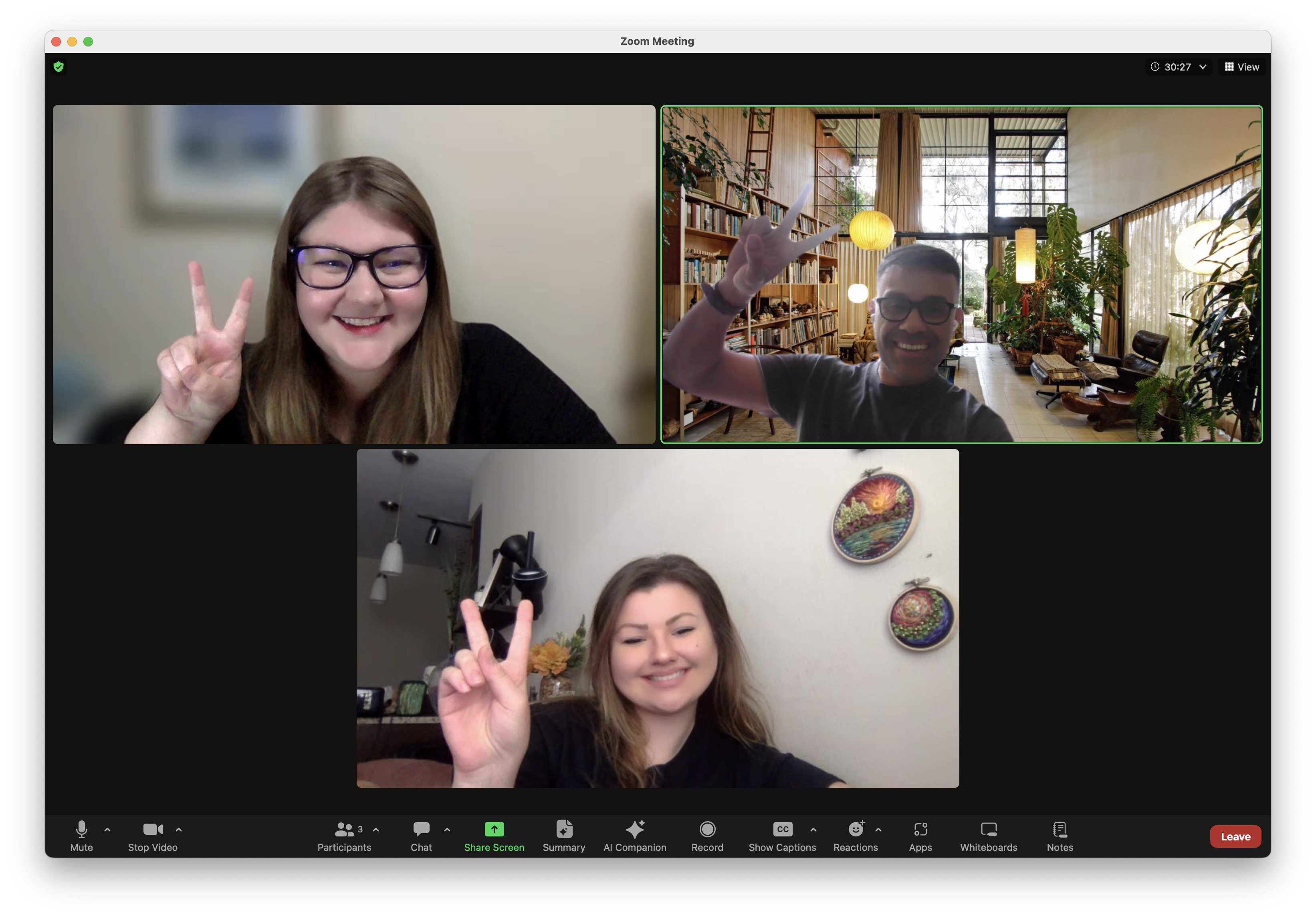
Task: Expand audio options arrow beside Mute
Action: tap(107, 829)
